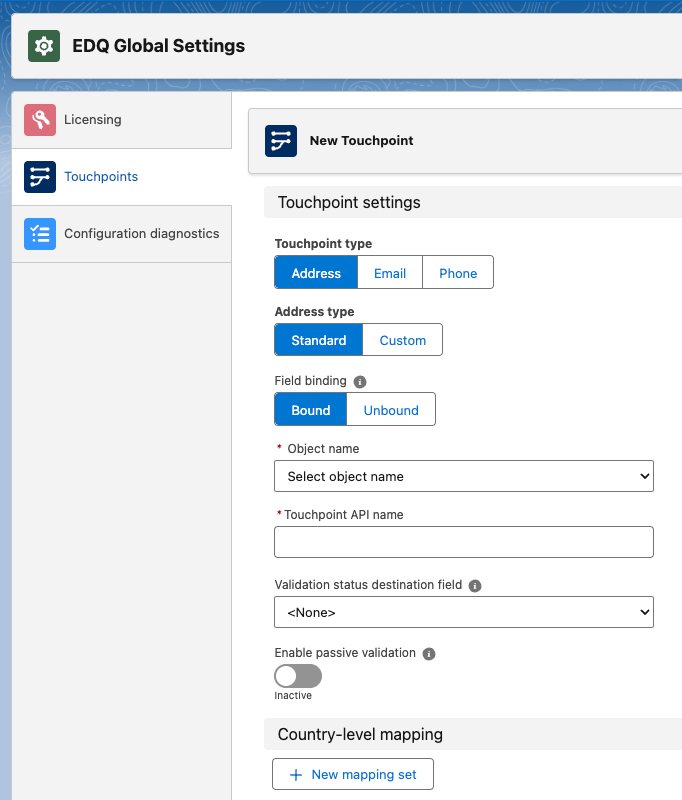682x800 pixels.
Task: Toggle the Enable passive validation switch
Action: click(x=298, y=676)
